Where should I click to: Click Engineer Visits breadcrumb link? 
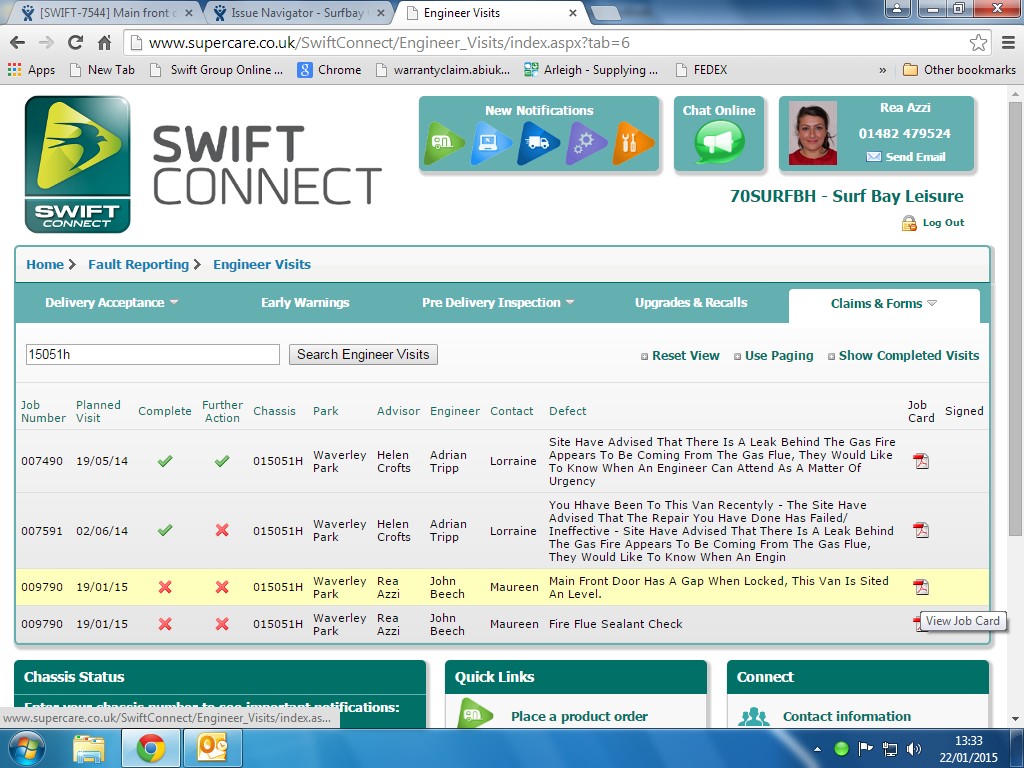point(262,264)
